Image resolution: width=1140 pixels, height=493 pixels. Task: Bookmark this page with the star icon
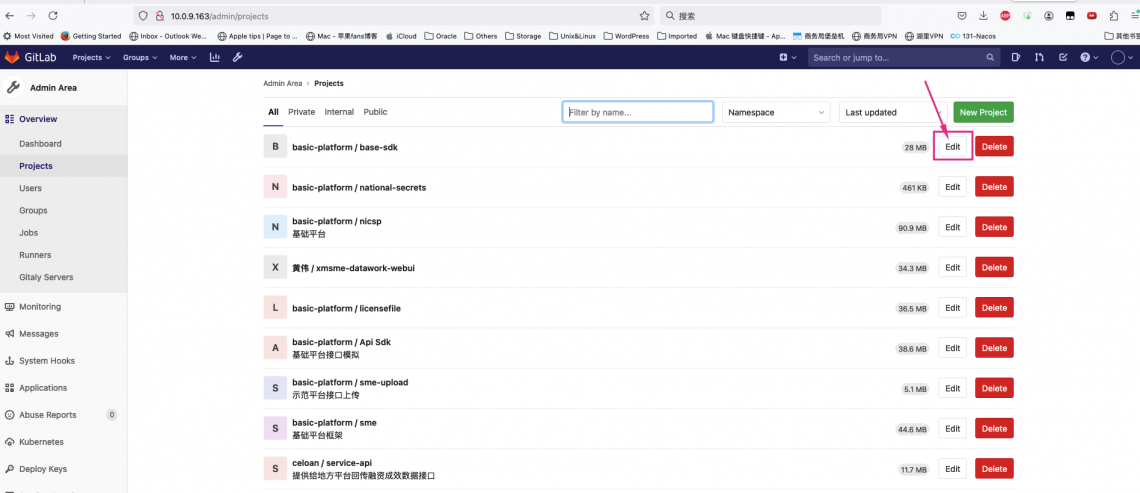click(x=644, y=16)
